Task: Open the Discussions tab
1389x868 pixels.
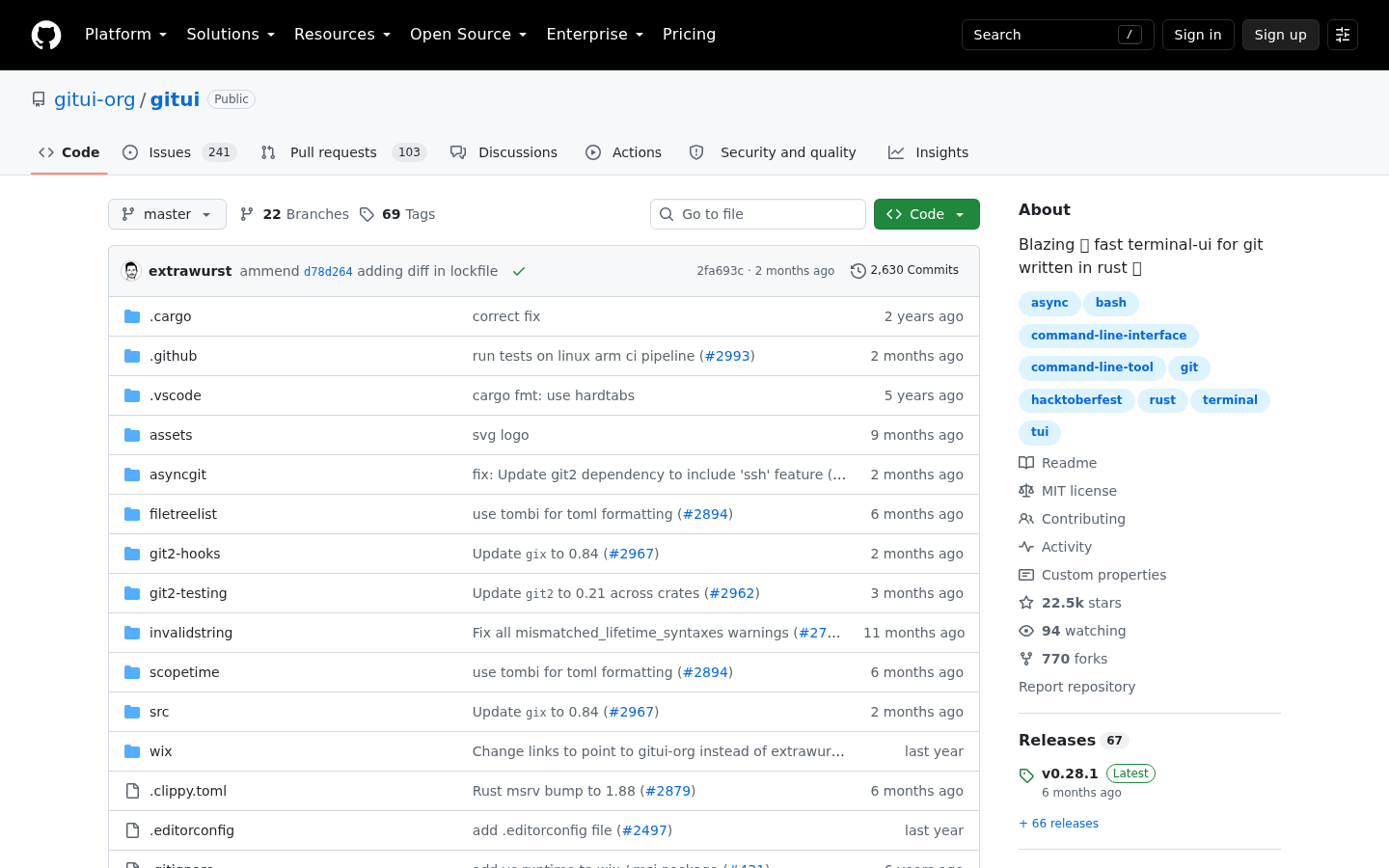Action: click(x=504, y=152)
